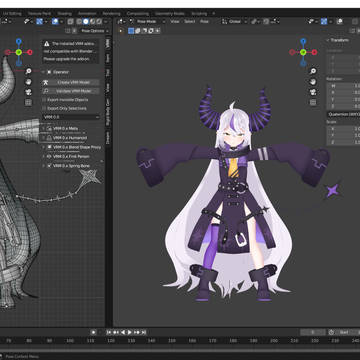Click the use preview range clock icon
The width and height of the screenshot is (360, 360).
tap(331, 332)
